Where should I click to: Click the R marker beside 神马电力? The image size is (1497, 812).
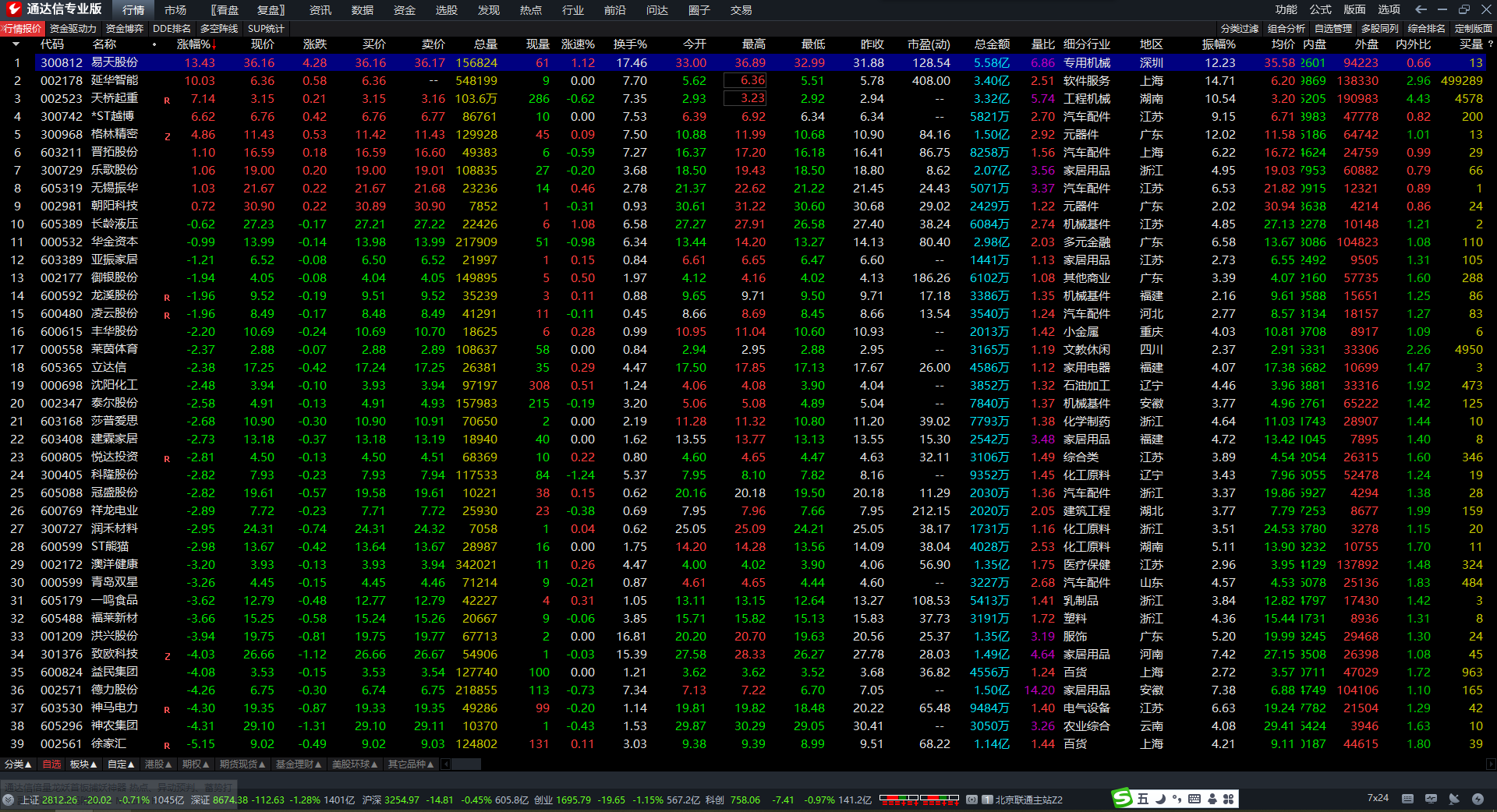point(167,710)
